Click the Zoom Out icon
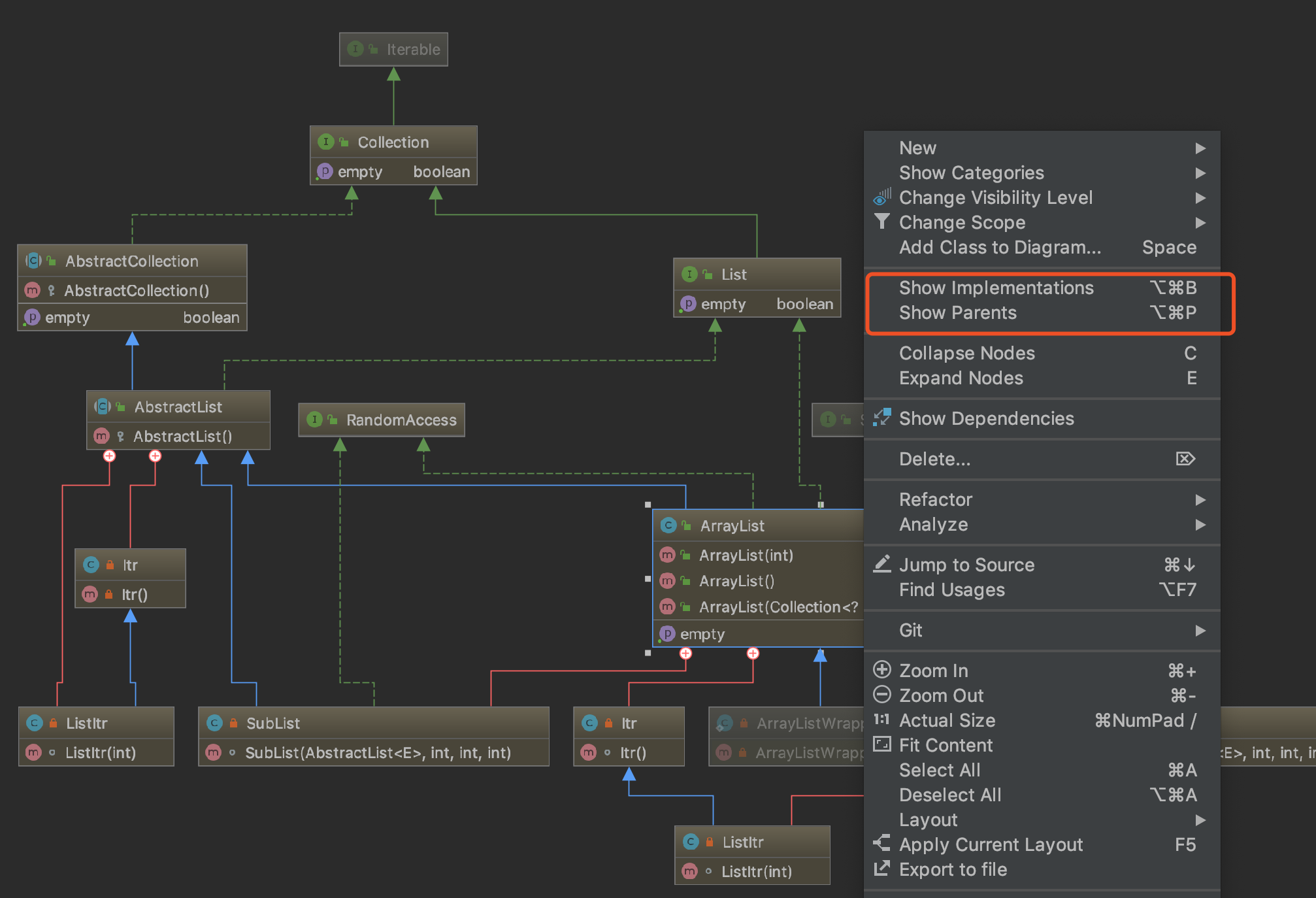The height and width of the screenshot is (898, 1316). (x=883, y=695)
